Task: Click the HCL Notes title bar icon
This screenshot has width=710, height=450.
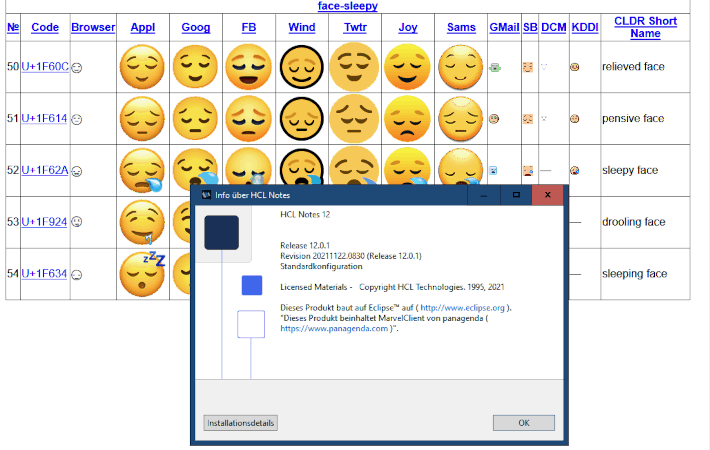Action: point(206,195)
